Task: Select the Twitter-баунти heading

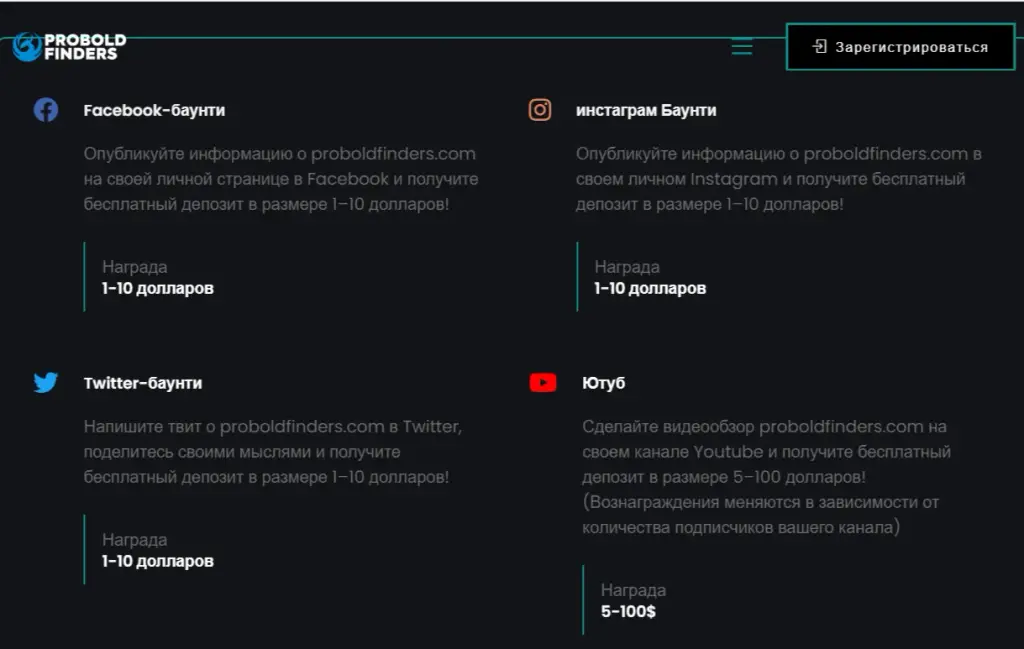Action: tap(143, 383)
